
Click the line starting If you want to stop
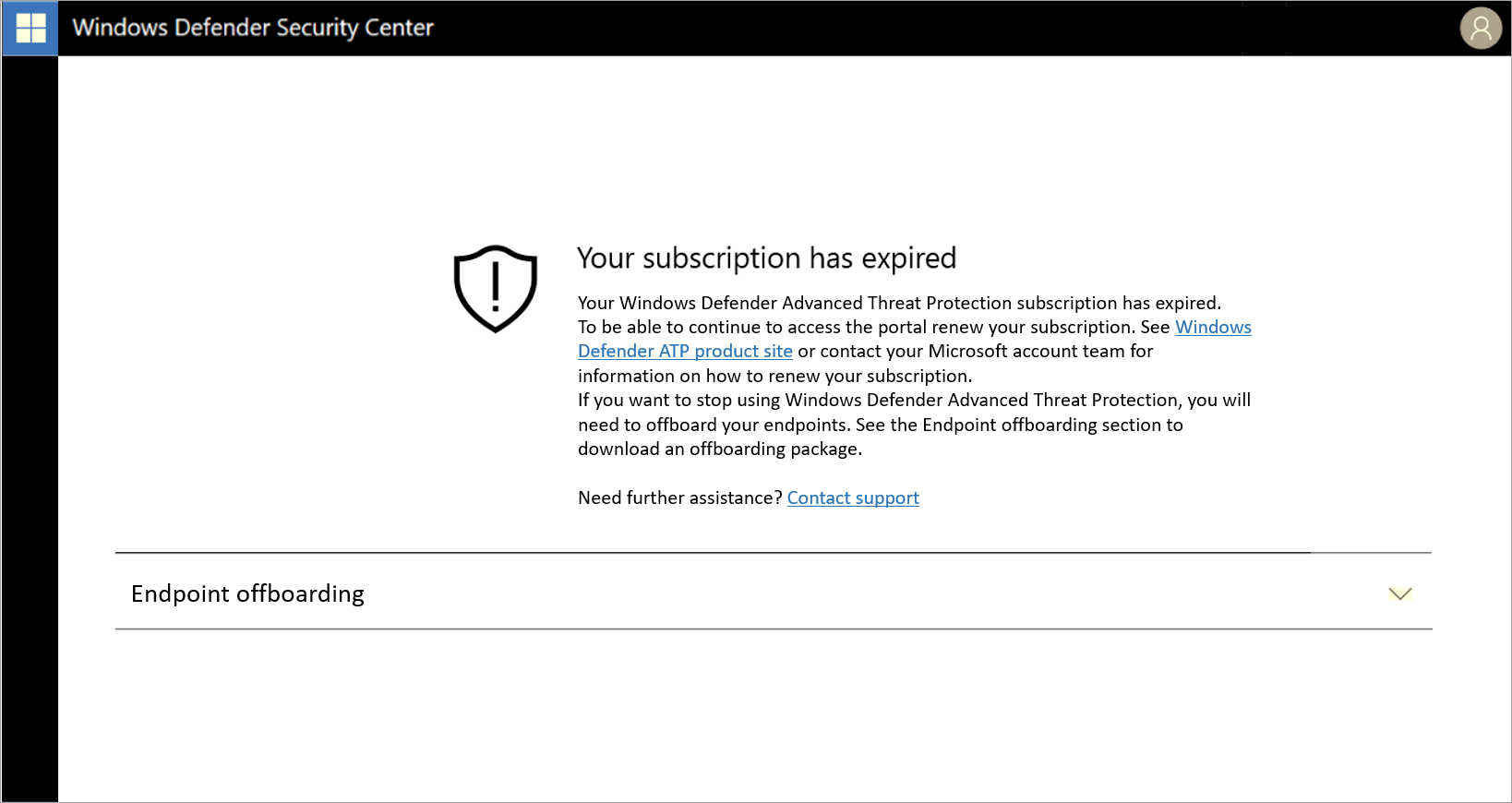point(913,401)
